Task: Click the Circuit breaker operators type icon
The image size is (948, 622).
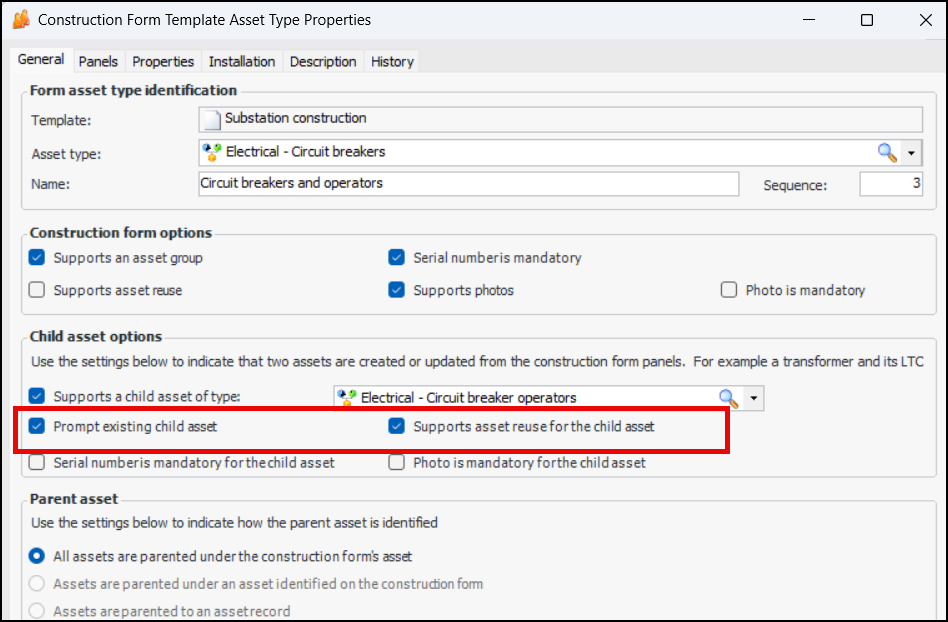Action: [346, 398]
